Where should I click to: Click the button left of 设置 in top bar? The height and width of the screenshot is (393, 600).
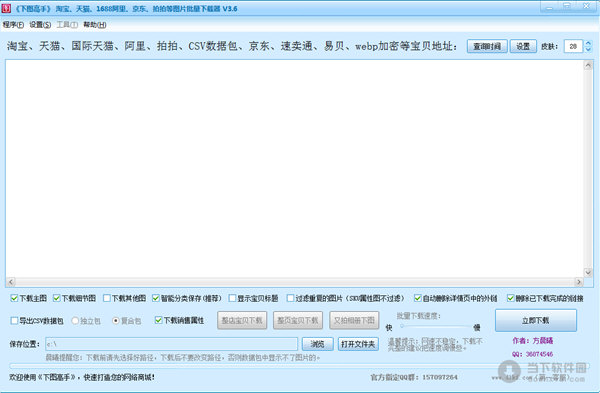click(487, 46)
